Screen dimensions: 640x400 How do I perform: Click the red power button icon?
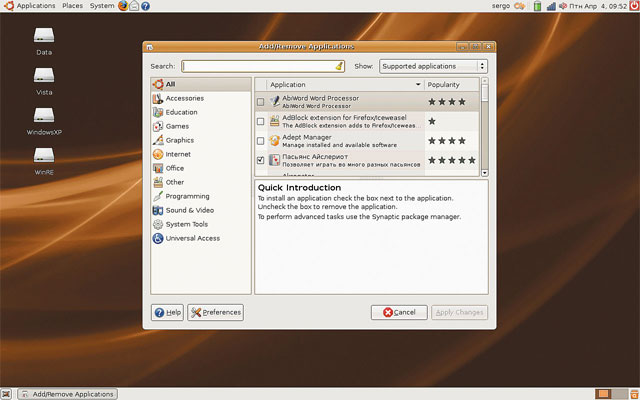[x=634, y=6]
